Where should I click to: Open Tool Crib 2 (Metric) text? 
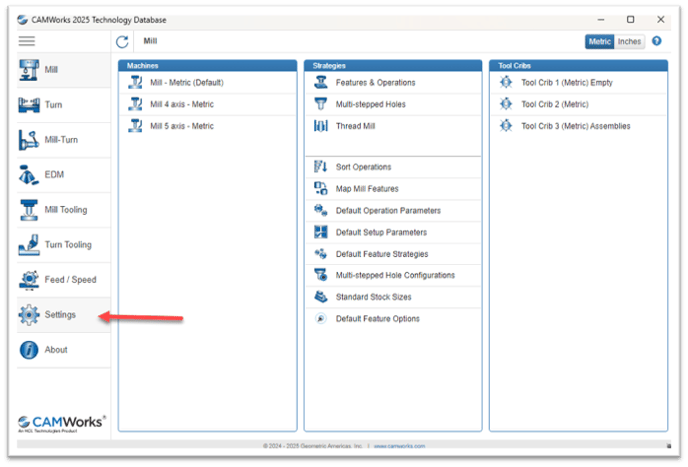tap(555, 104)
